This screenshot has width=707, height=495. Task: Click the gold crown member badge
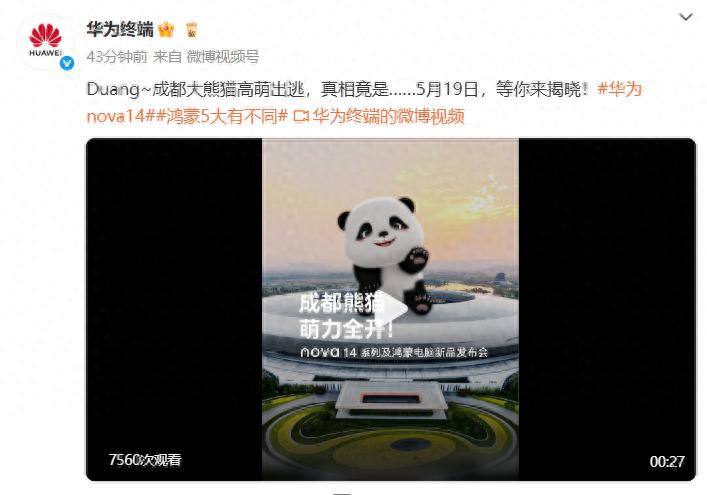(x=166, y=30)
